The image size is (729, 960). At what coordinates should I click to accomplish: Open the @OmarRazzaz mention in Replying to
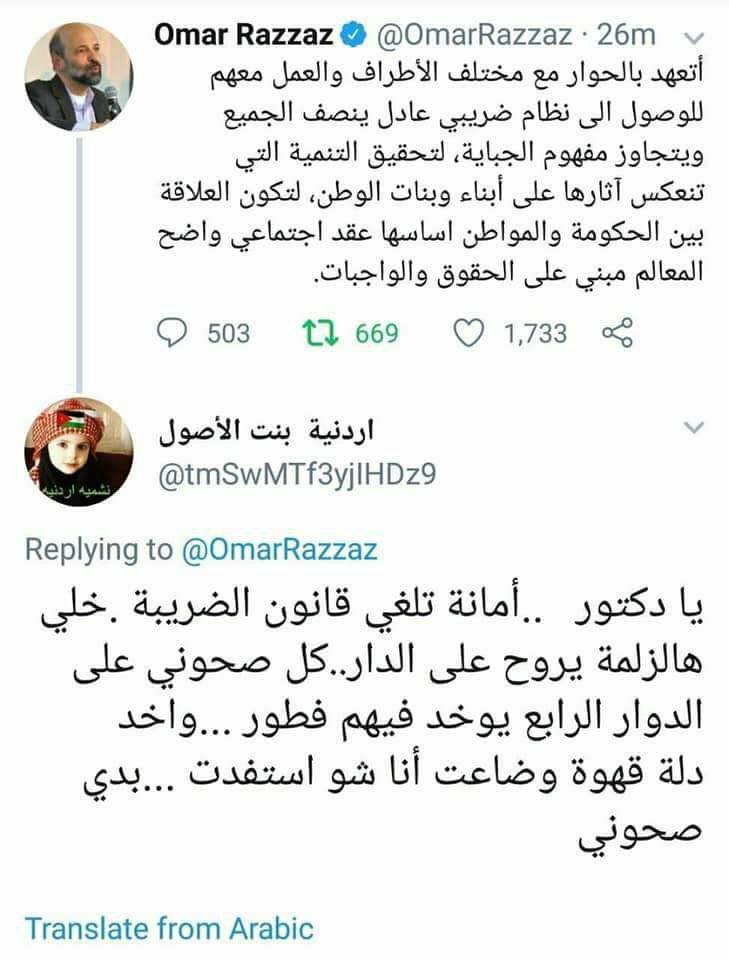(x=279, y=549)
